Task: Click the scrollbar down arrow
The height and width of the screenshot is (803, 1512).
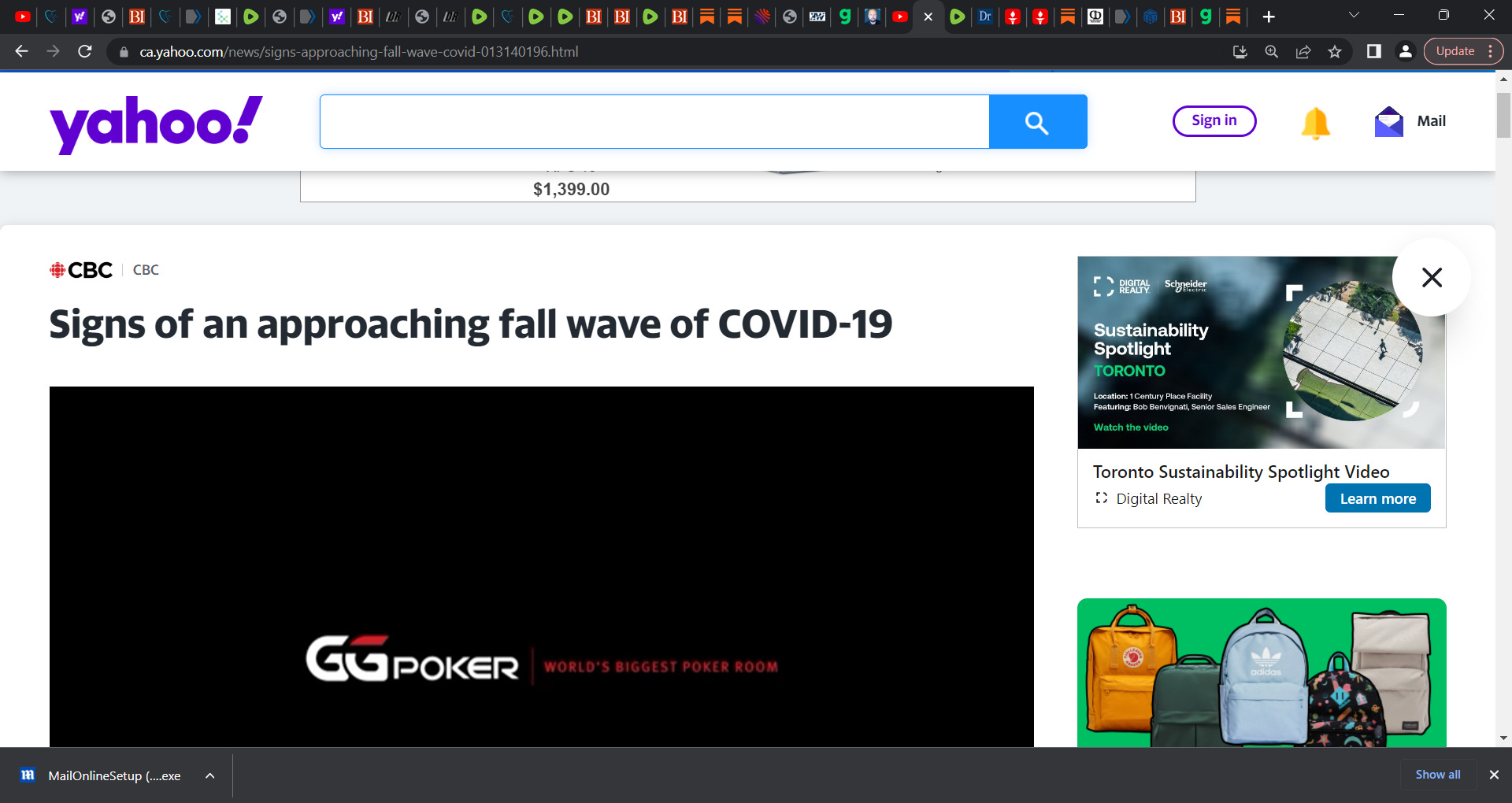Action: pos(1503,738)
